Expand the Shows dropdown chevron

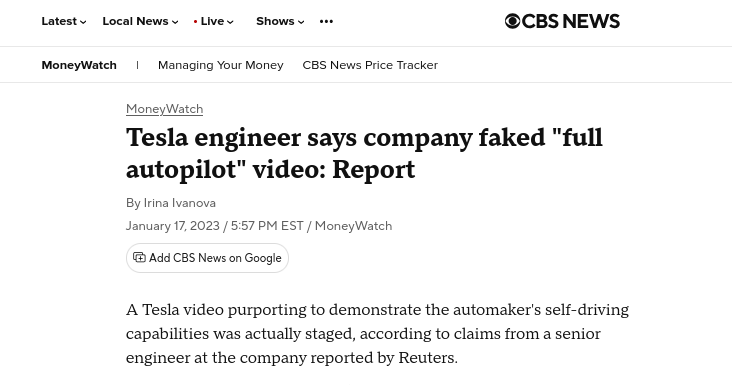click(x=301, y=22)
